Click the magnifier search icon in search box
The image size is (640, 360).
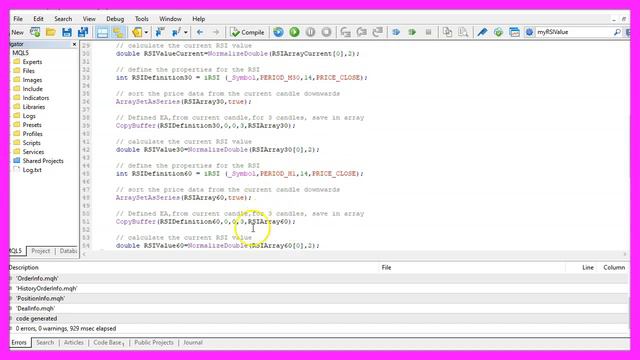617,32
